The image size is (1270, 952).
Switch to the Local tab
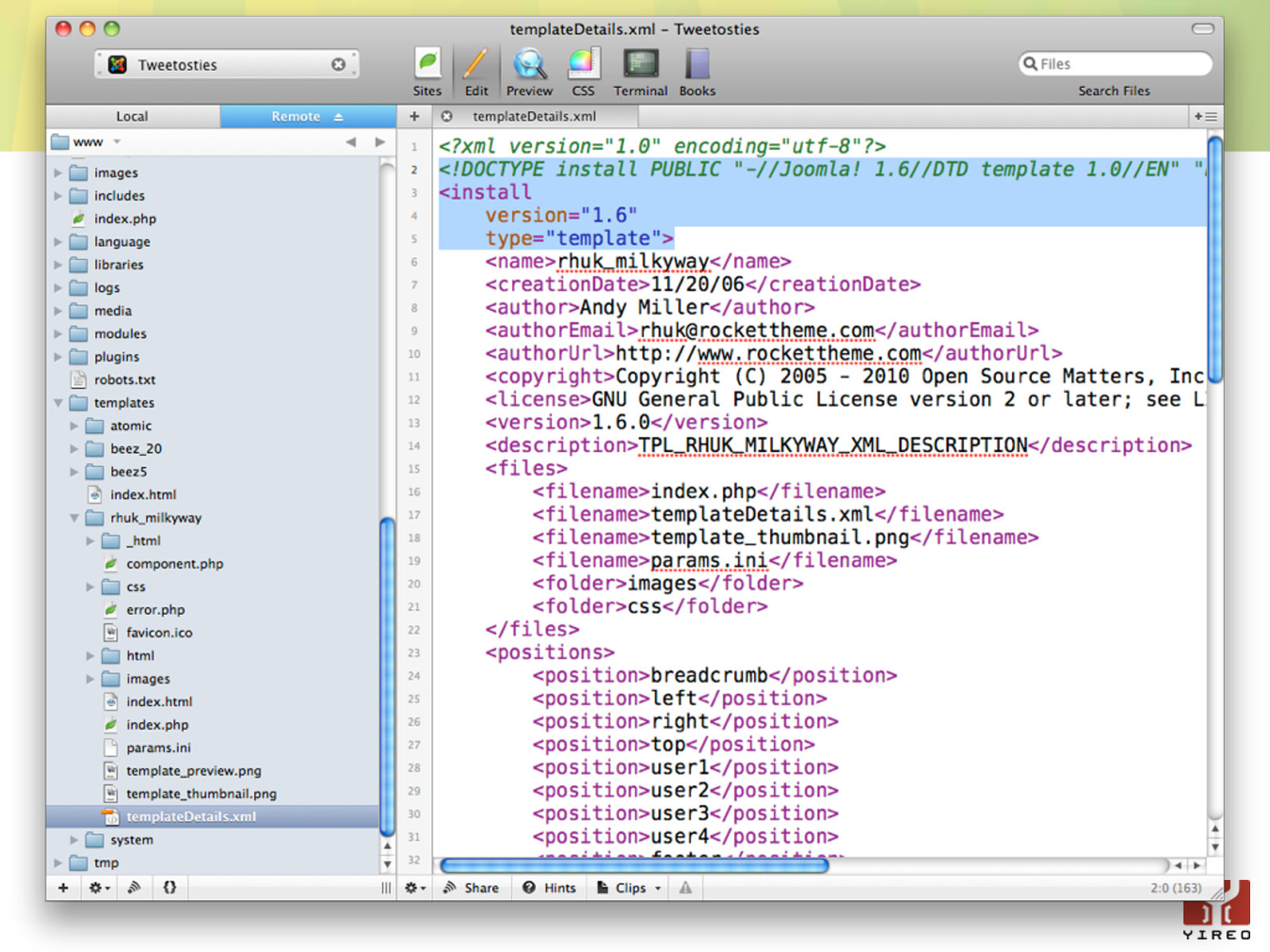coord(133,116)
